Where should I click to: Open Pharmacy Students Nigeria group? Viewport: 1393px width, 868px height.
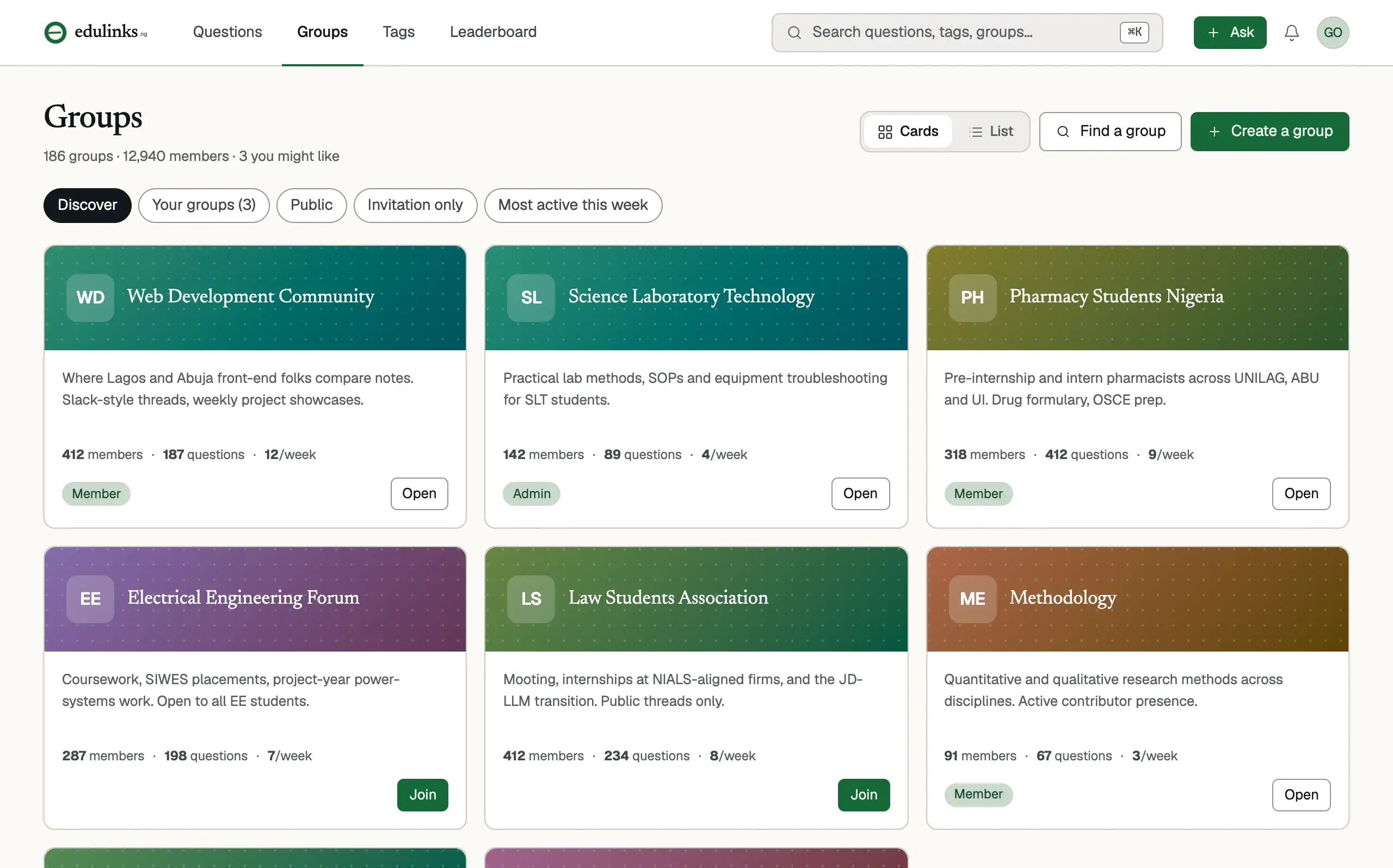click(1301, 494)
